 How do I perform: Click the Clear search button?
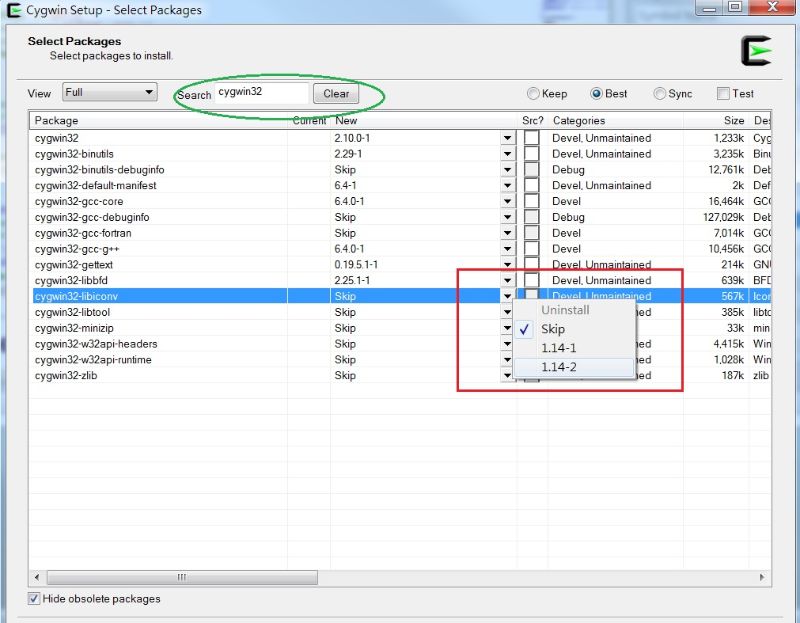coord(336,93)
